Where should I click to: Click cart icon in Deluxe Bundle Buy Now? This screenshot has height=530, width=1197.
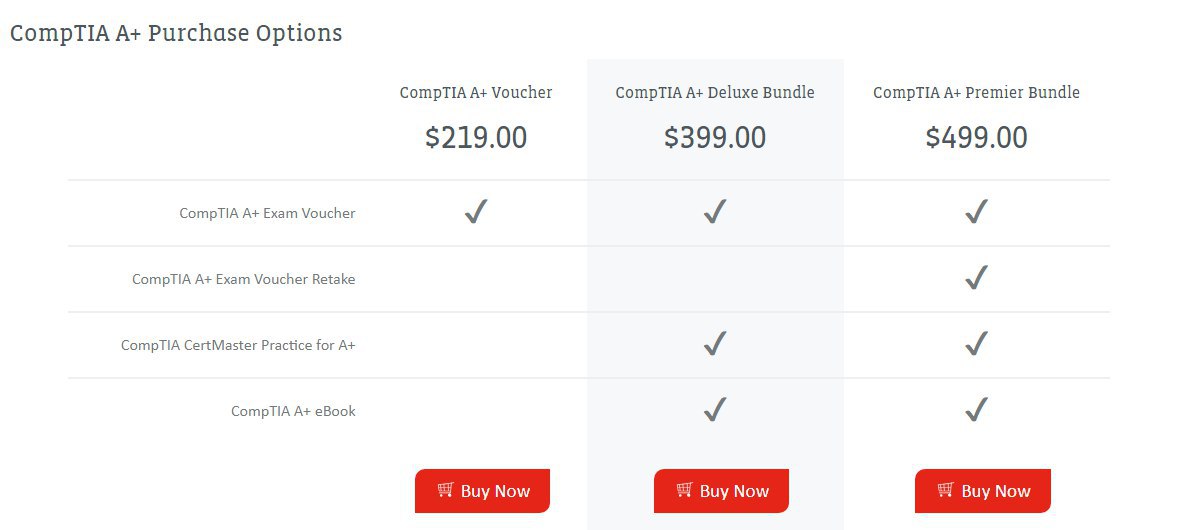(x=684, y=490)
